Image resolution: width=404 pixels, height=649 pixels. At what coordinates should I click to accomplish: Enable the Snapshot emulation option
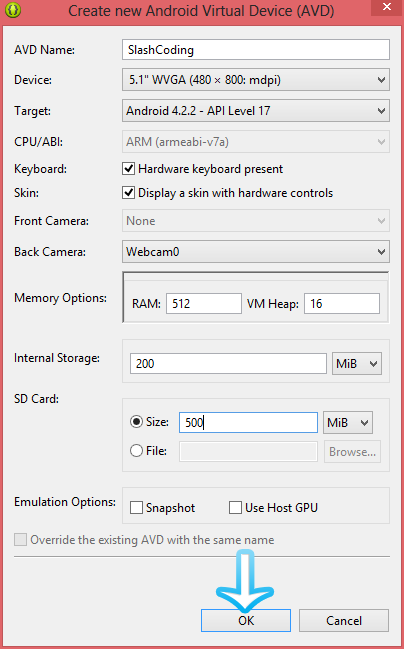click(x=136, y=508)
